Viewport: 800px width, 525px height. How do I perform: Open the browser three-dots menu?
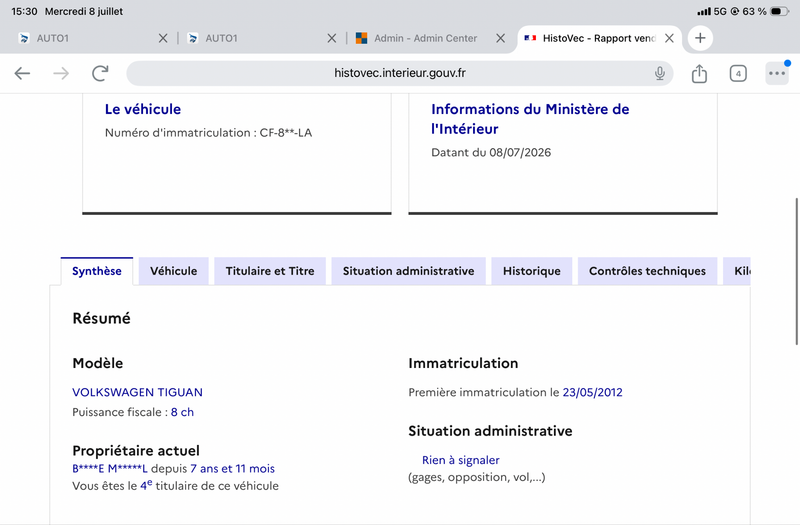click(x=777, y=73)
